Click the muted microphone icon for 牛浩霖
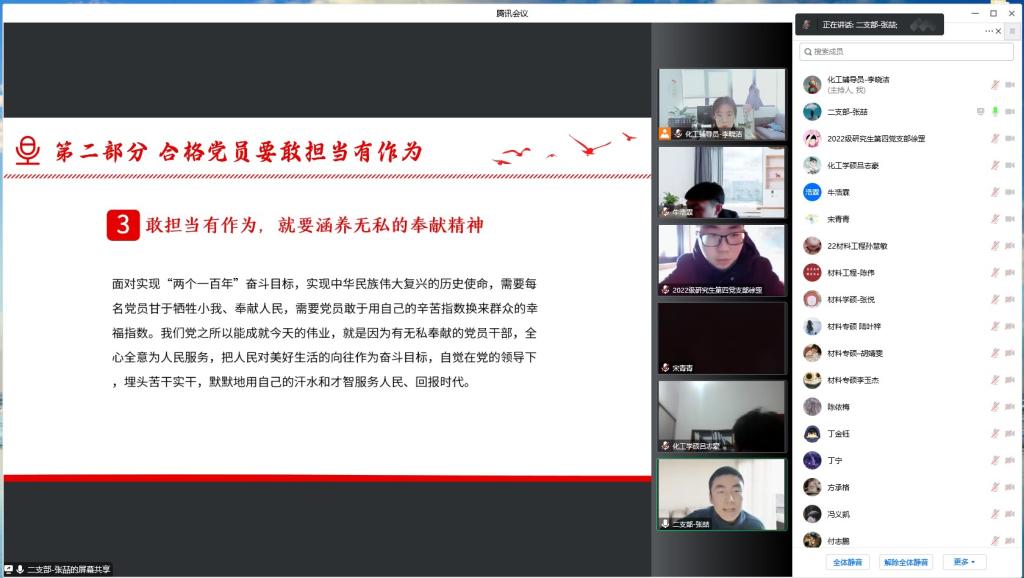Image resolution: width=1024 pixels, height=578 pixels. (x=995, y=192)
